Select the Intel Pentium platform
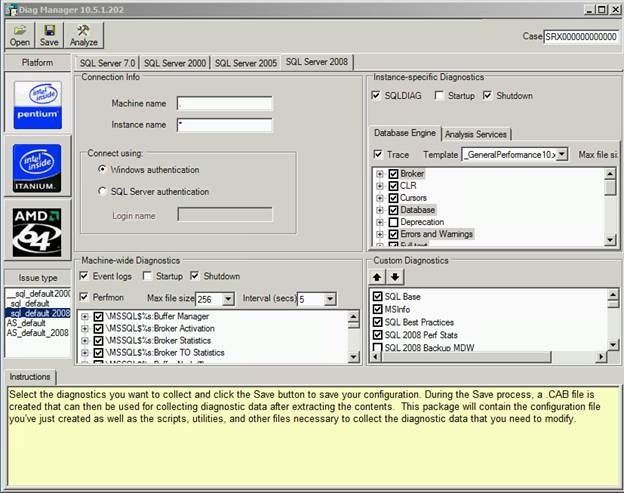624x493 pixels. [x=37, y=105]
